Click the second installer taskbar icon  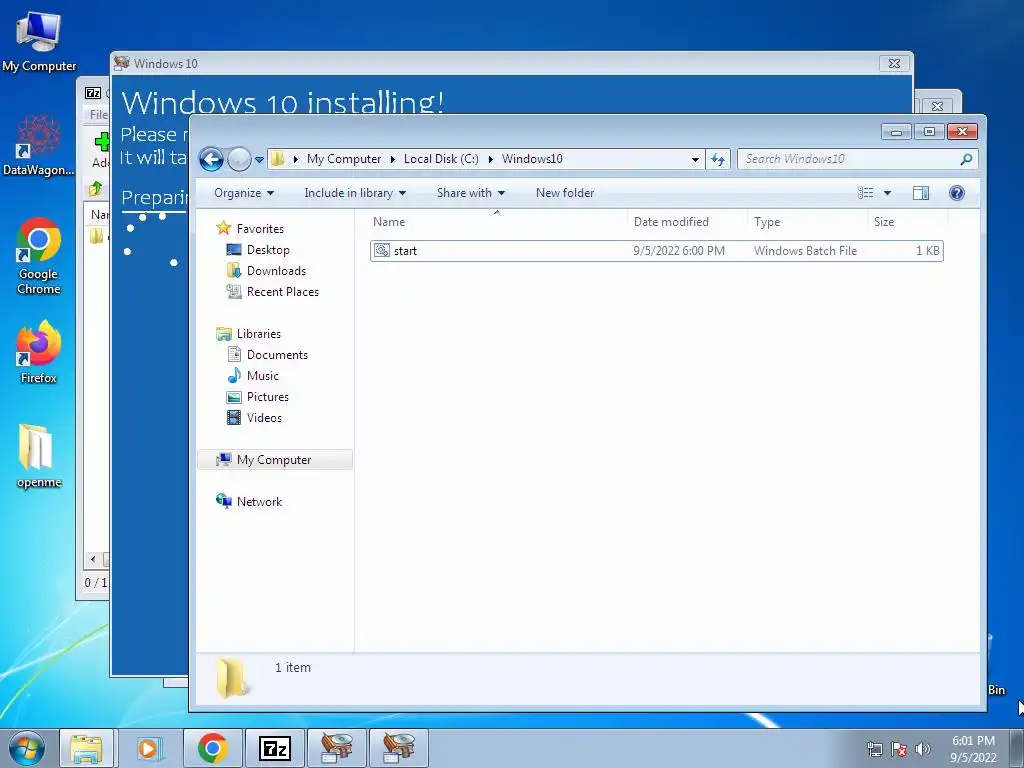click(398, 748)
